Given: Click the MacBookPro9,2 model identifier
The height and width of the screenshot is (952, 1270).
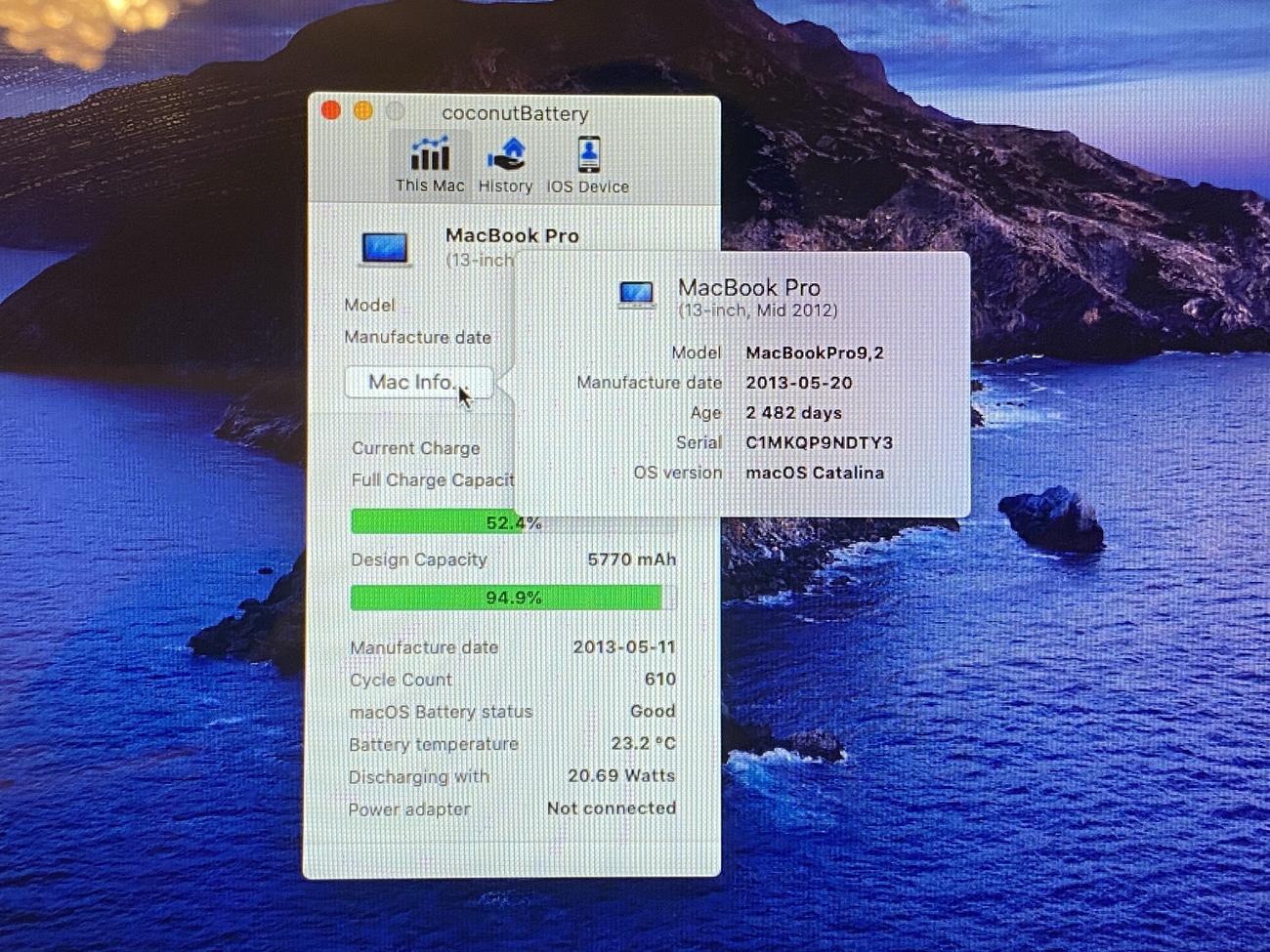Looking at the screenshot, I should coord(814,352).
